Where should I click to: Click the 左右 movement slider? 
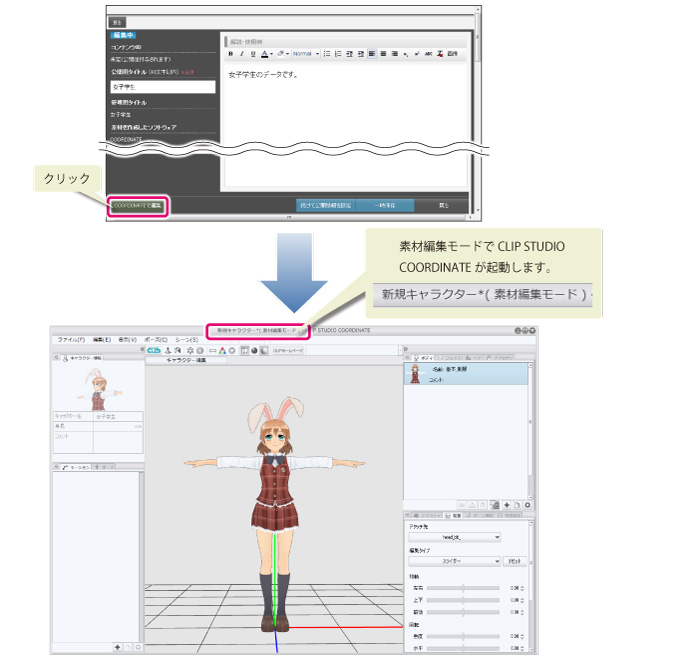click(x=463, y=588)
